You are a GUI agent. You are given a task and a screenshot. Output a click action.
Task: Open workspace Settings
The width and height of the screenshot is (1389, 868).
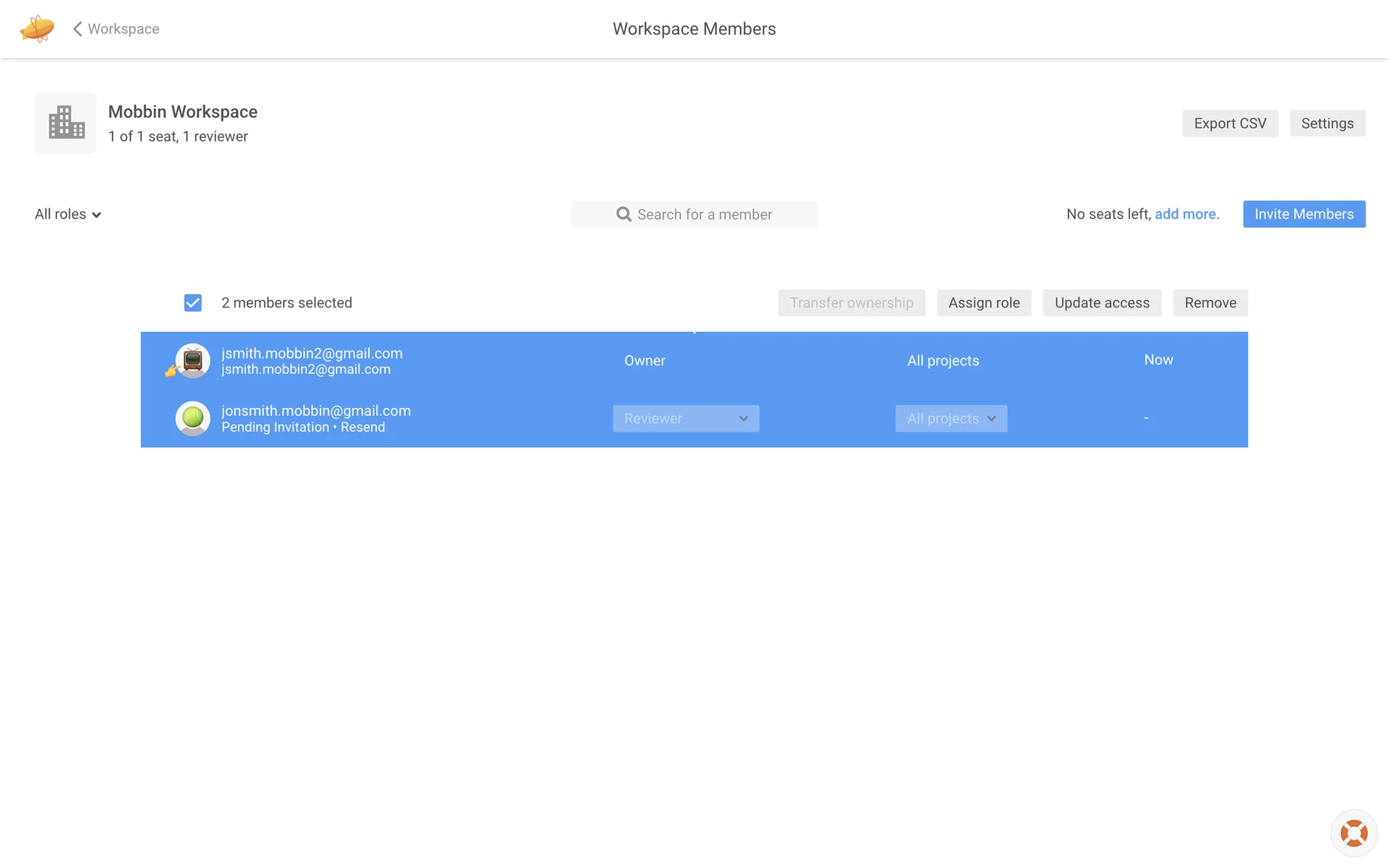[1327, 124]
